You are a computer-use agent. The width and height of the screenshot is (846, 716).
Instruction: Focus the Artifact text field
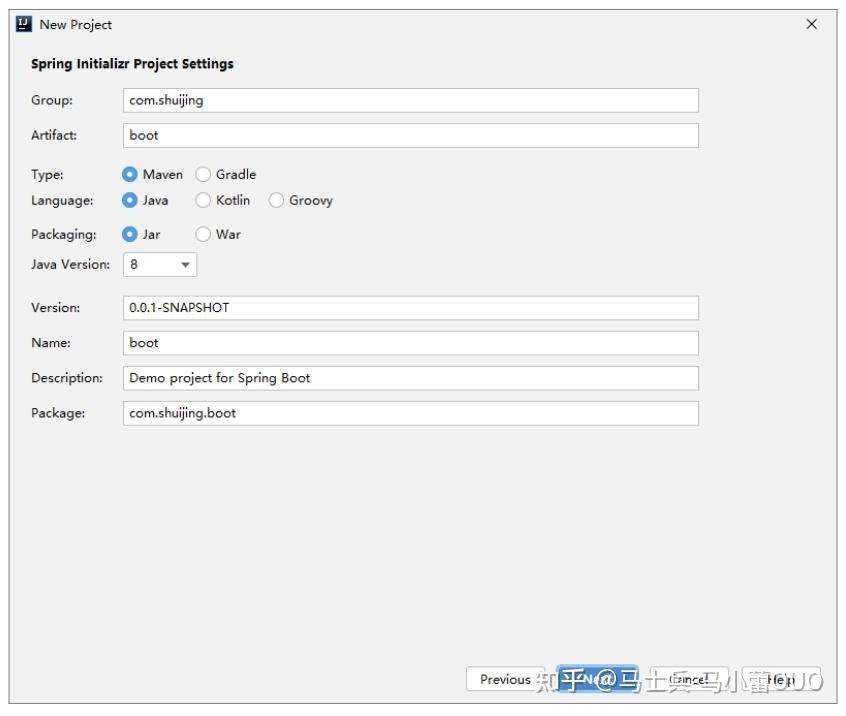click(411, 135)
